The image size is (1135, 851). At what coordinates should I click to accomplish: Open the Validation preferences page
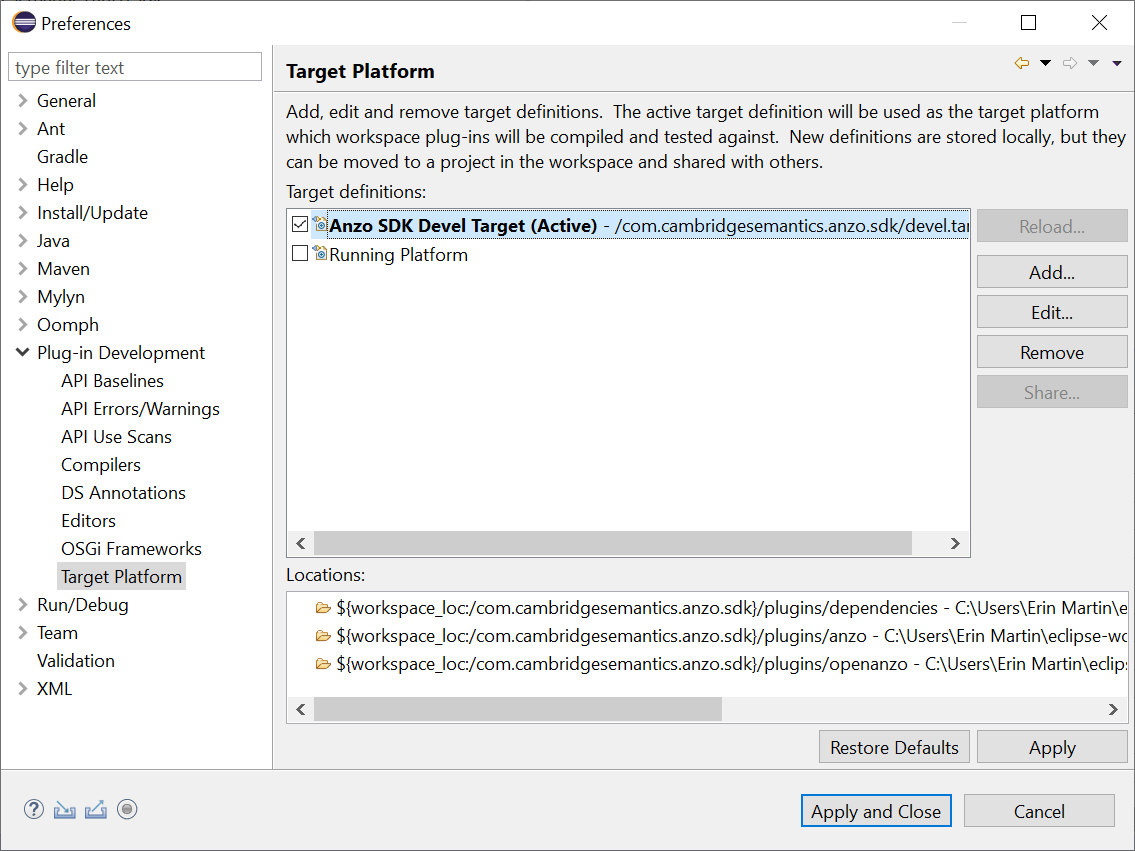[76, 661]
